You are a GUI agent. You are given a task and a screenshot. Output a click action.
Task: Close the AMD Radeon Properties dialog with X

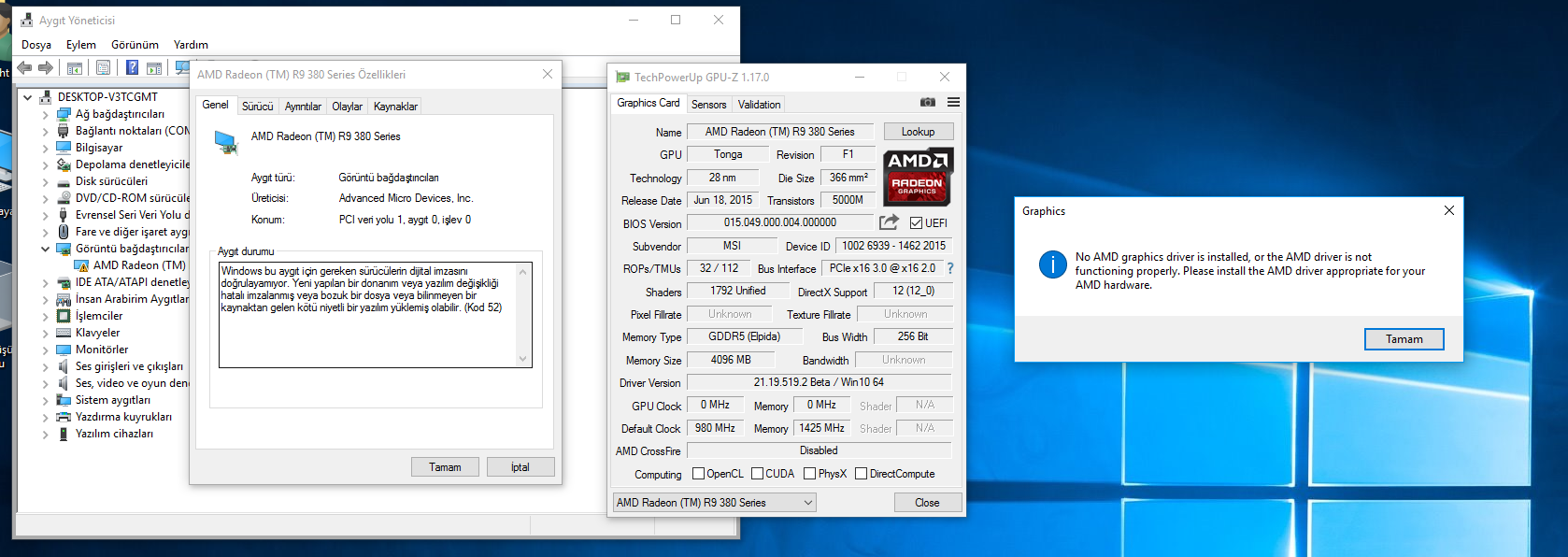(x=548, y=75)
